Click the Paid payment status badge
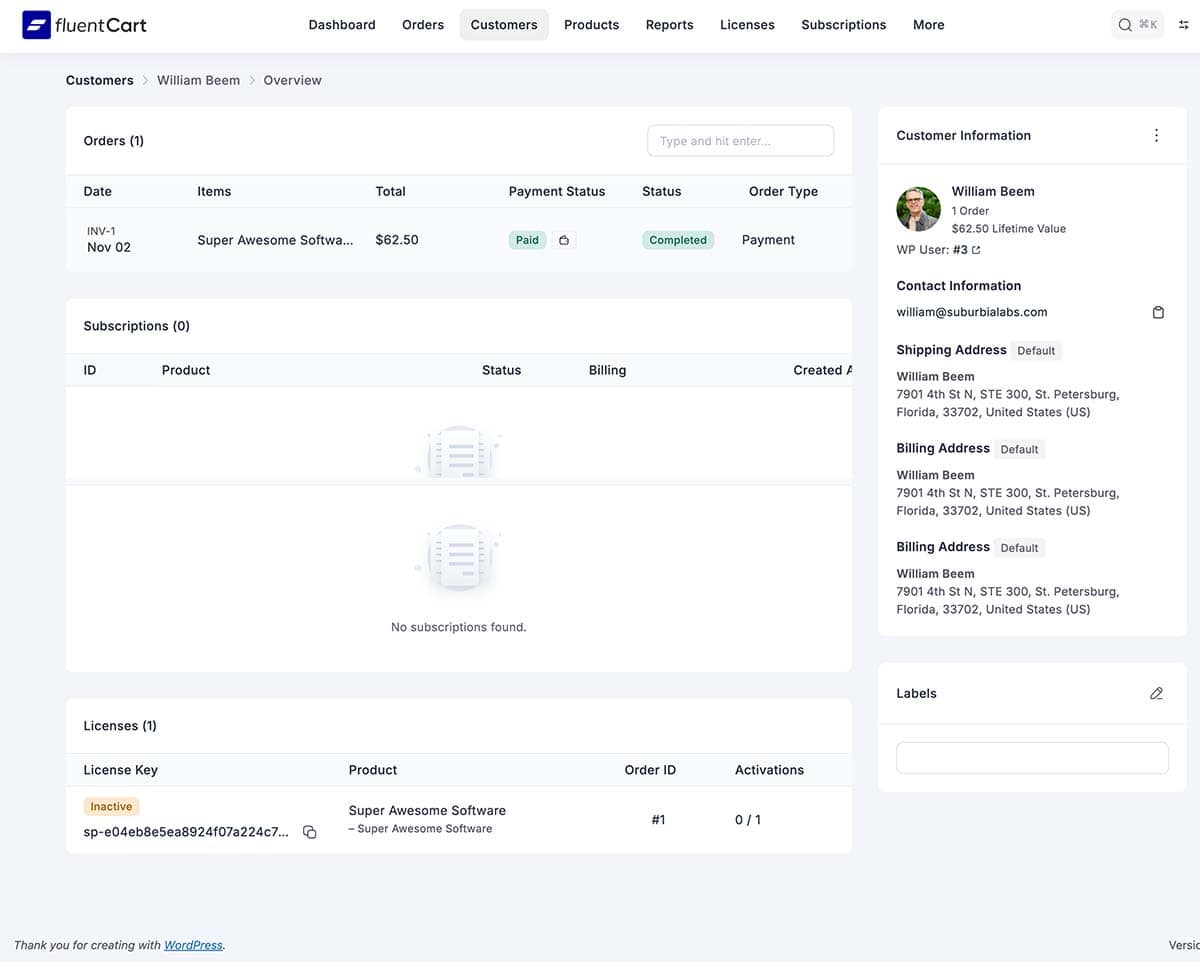Screen dimensions: 1200x962 tap(527, 240)
